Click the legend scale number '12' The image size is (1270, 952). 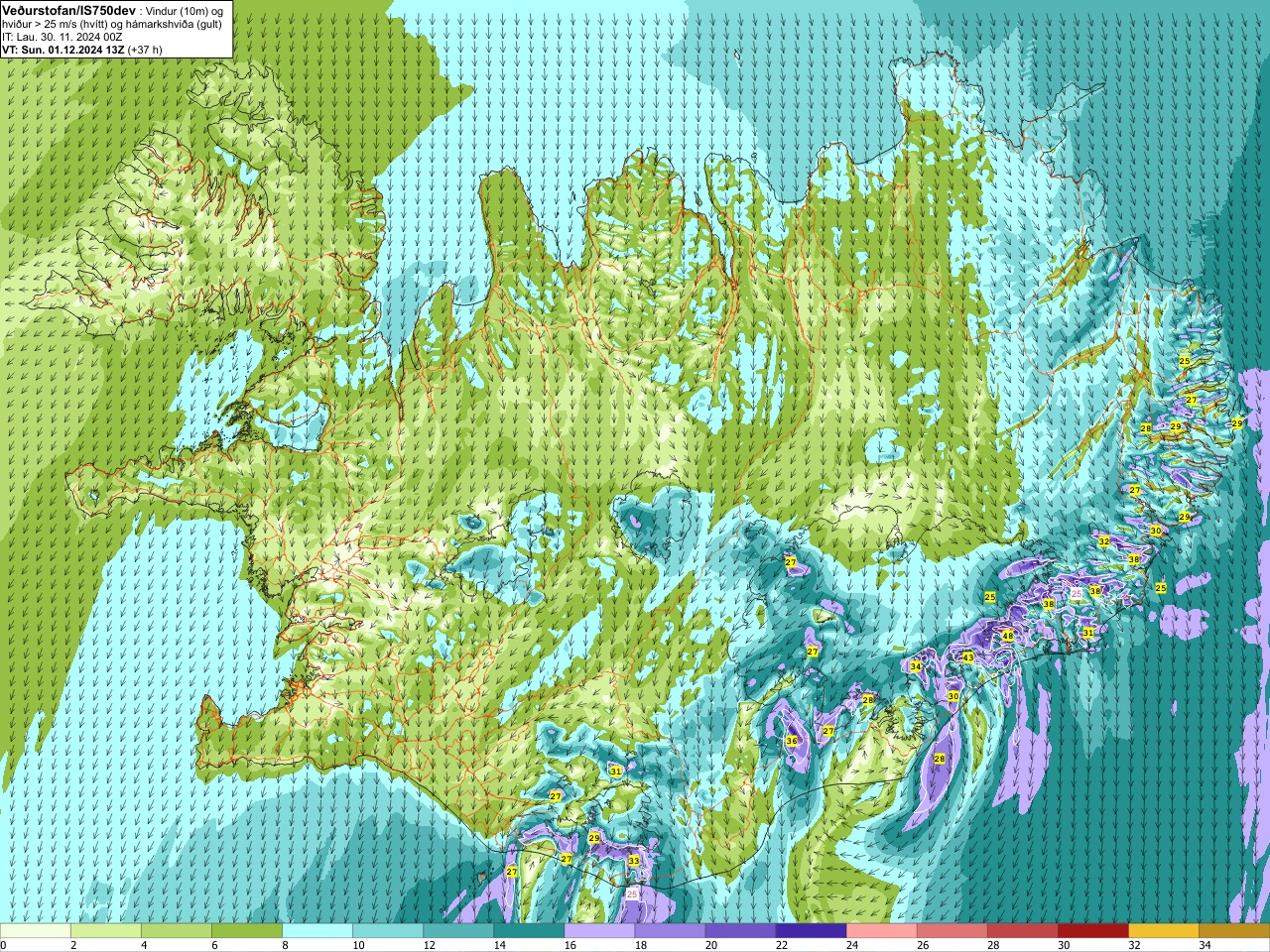[x=428, y=945]
